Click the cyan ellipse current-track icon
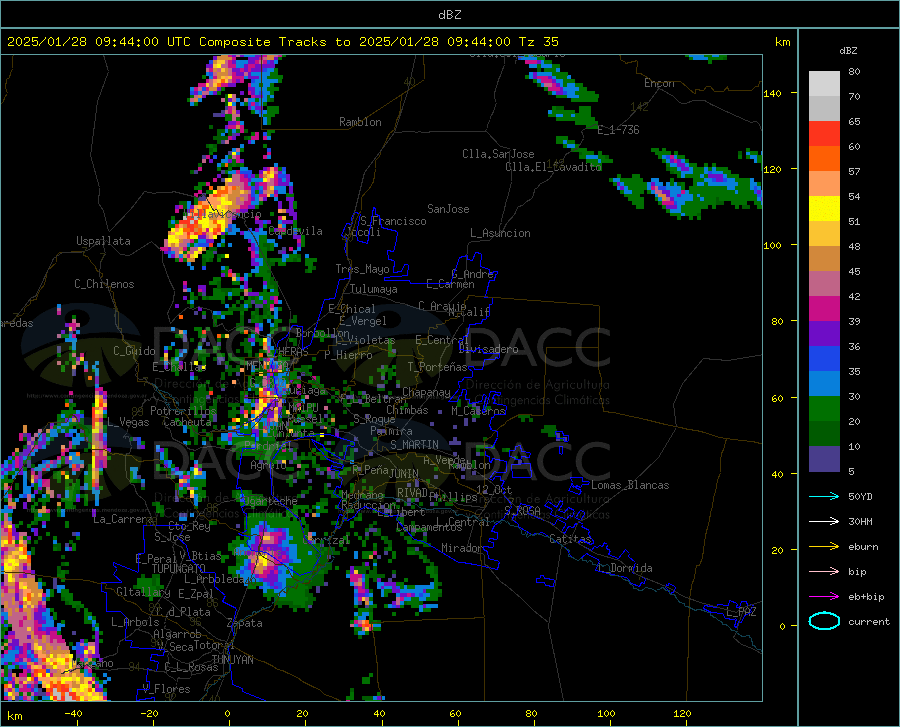The width and height of the screenshot is (900, 727). [824, 621]
